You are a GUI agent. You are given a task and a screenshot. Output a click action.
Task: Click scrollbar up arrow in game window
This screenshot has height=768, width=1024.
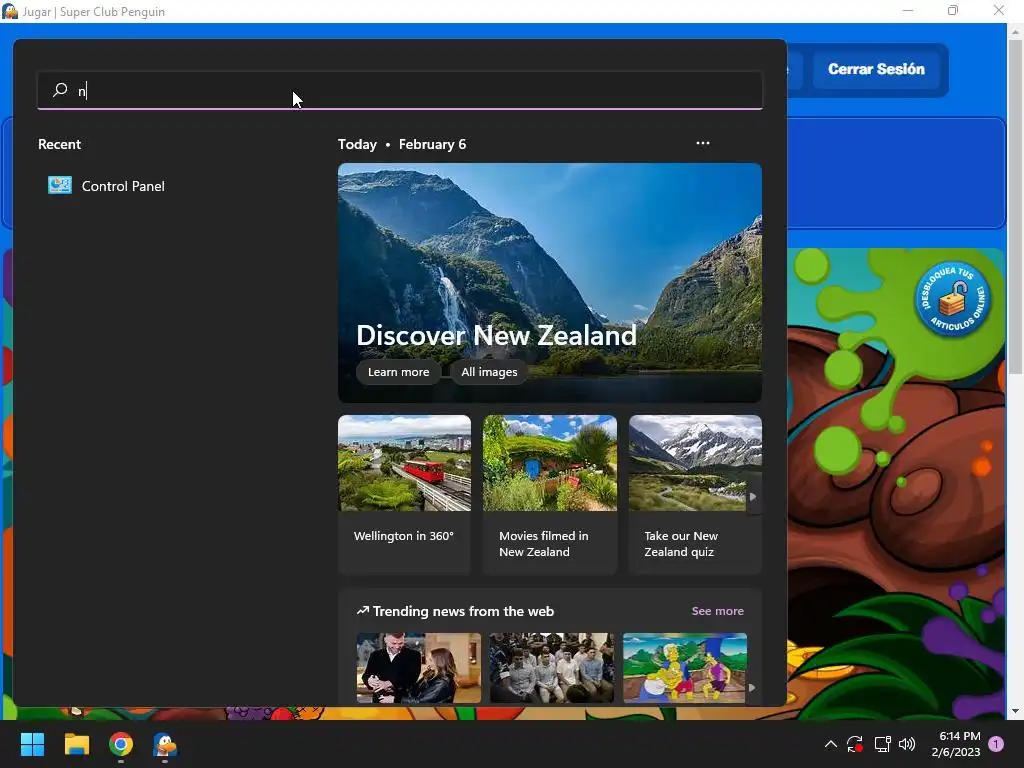(1015, 31)
